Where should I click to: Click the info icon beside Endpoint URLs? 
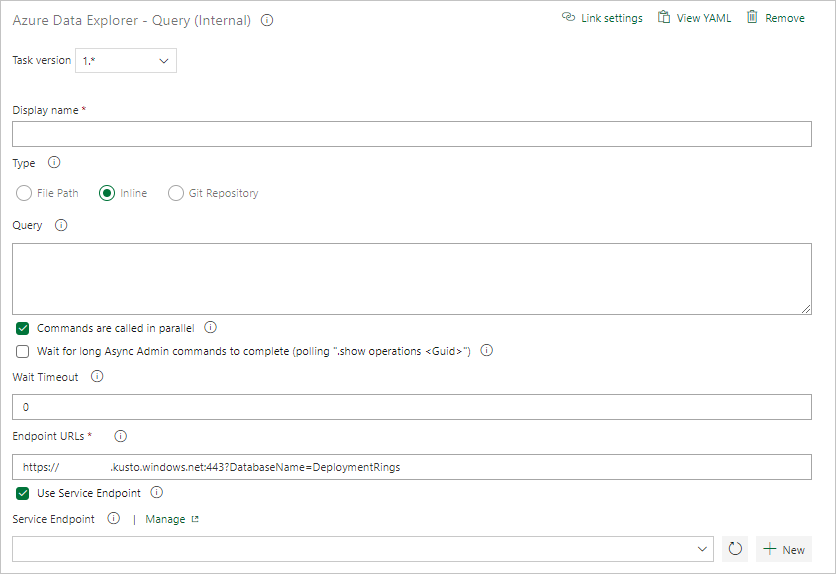tap(121, 436)
